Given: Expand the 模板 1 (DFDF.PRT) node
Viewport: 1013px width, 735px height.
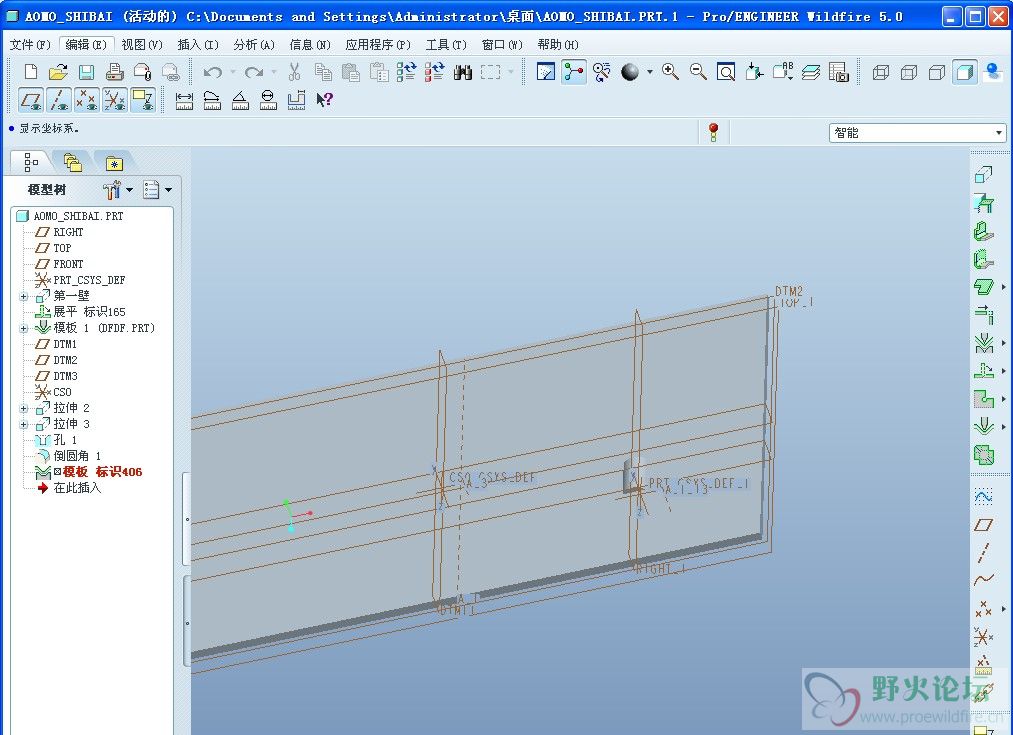Looking at the screenshot, I should [x=23, y=328].
